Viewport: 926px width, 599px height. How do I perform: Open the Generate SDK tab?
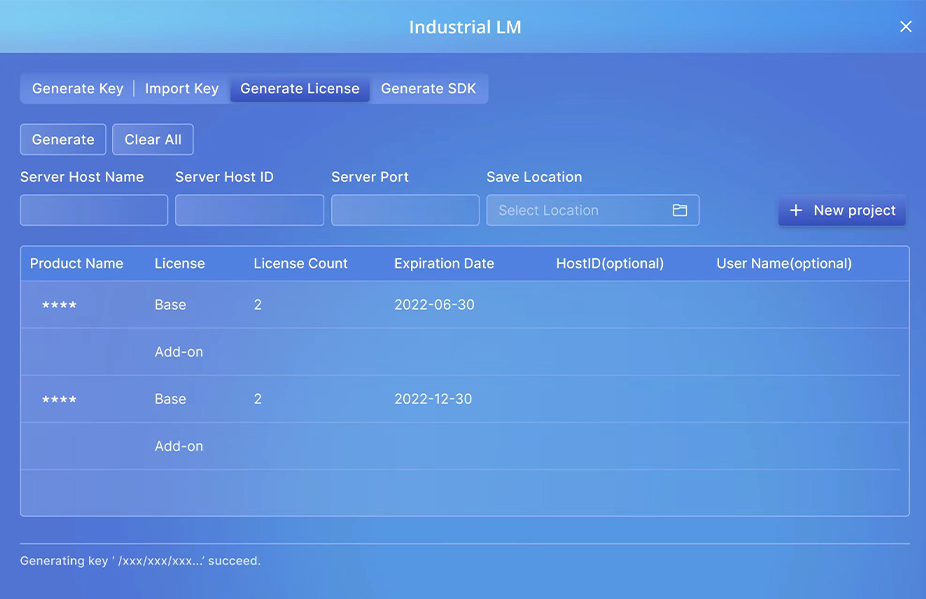click(x=428, y=89)
